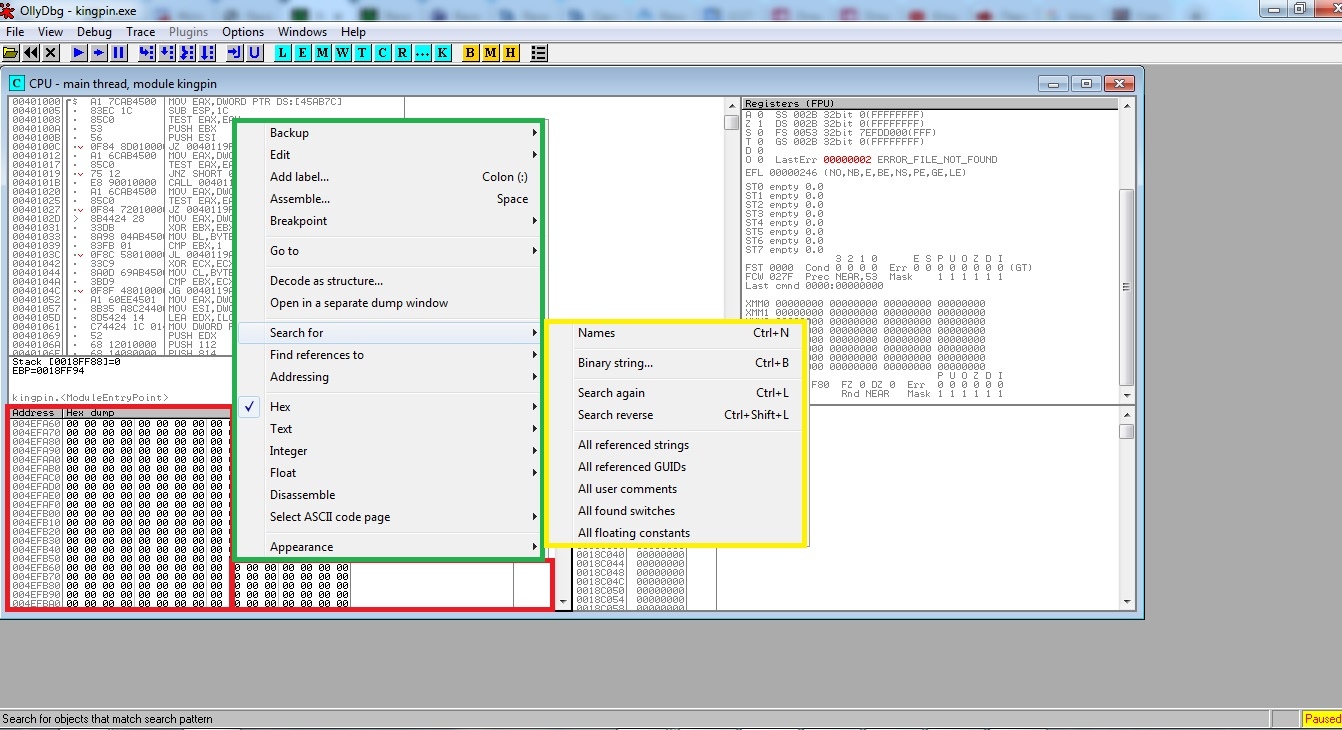Click the Step into toolbar icon

(x=146, y=52)
